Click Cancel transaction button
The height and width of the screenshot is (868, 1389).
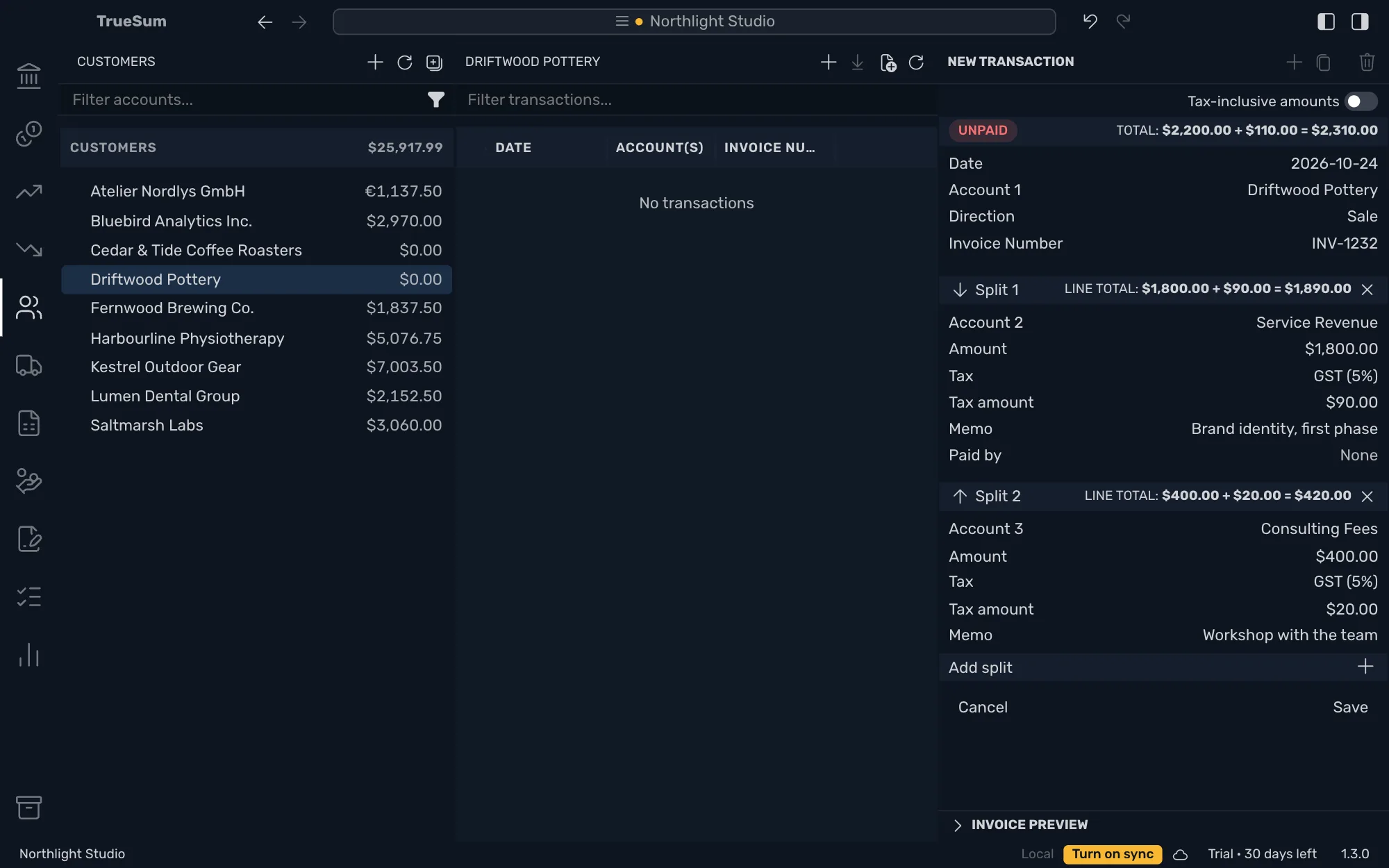(x=983, y=707)
